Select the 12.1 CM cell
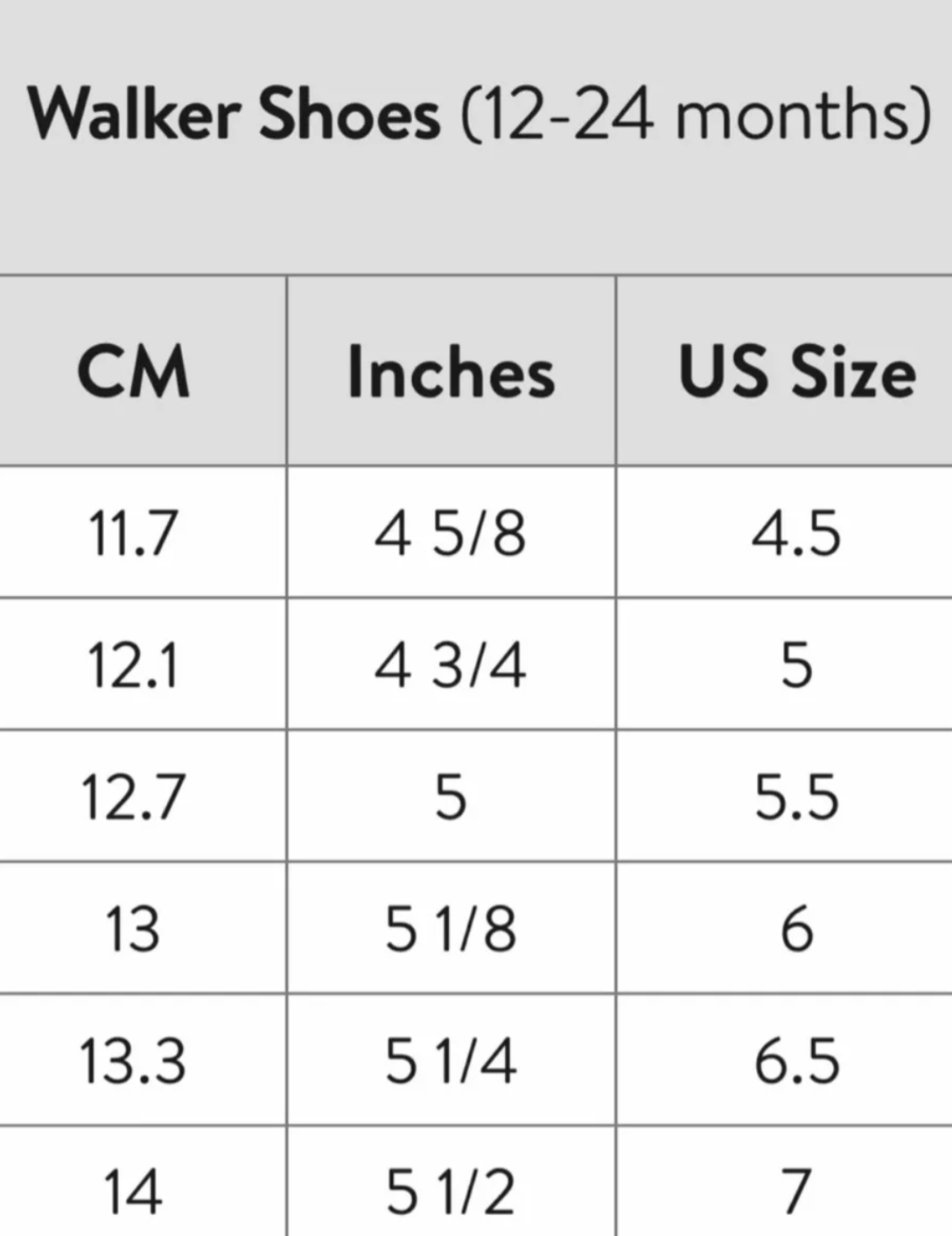The image size is (952, 1236). click(x=134, y=665)
